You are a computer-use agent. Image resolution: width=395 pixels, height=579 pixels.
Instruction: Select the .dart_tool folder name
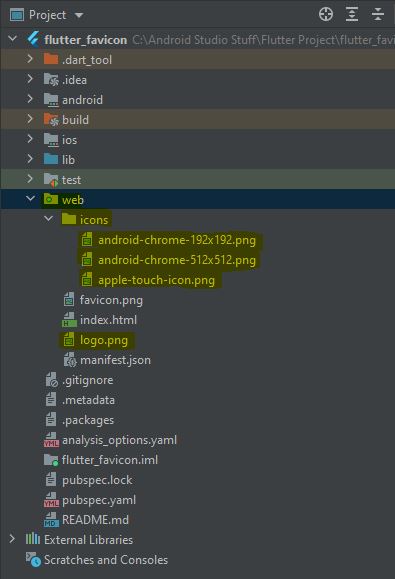tap(87, 59)
